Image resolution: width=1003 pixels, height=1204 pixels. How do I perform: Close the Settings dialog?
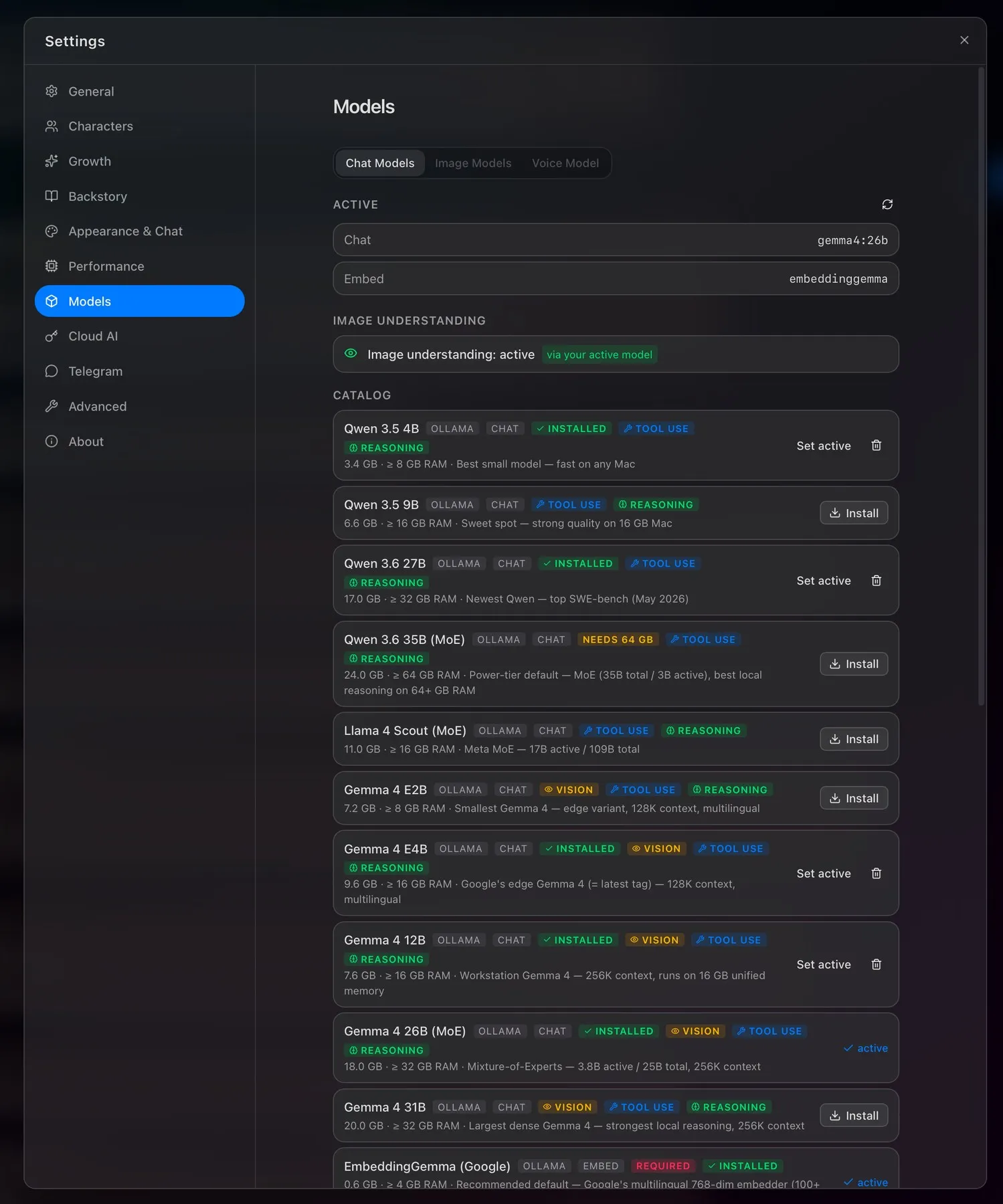click(964, 40)
